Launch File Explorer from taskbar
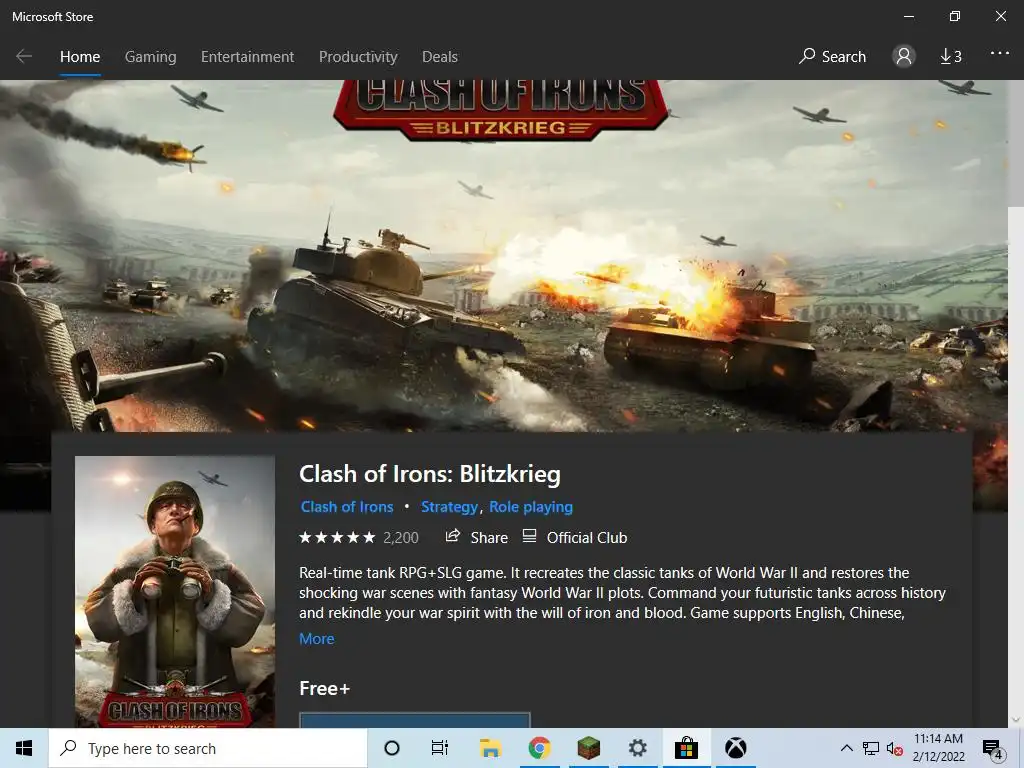 click(490, 748)
